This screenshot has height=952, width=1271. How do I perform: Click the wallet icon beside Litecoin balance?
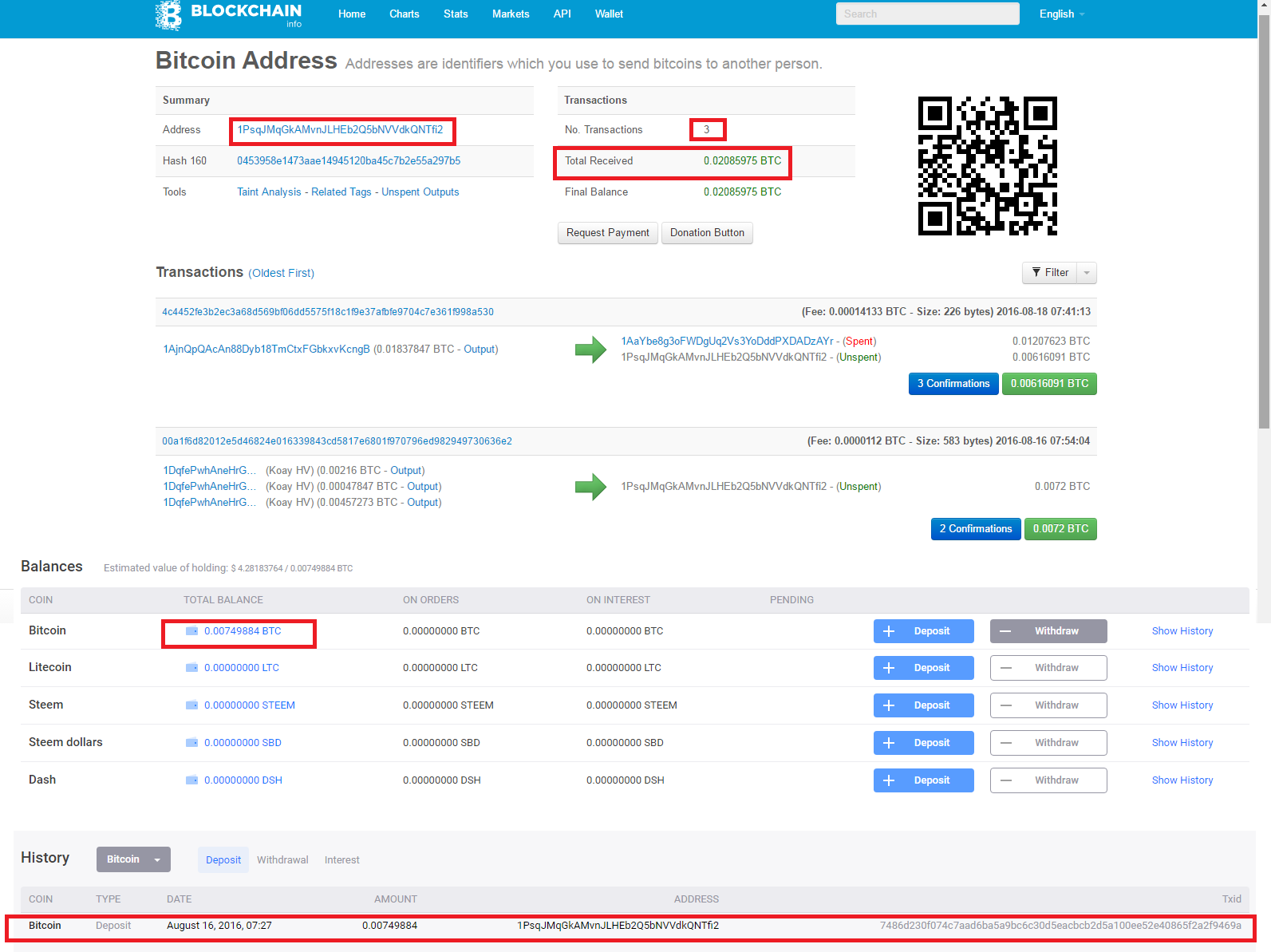click(x=191, y=668)
